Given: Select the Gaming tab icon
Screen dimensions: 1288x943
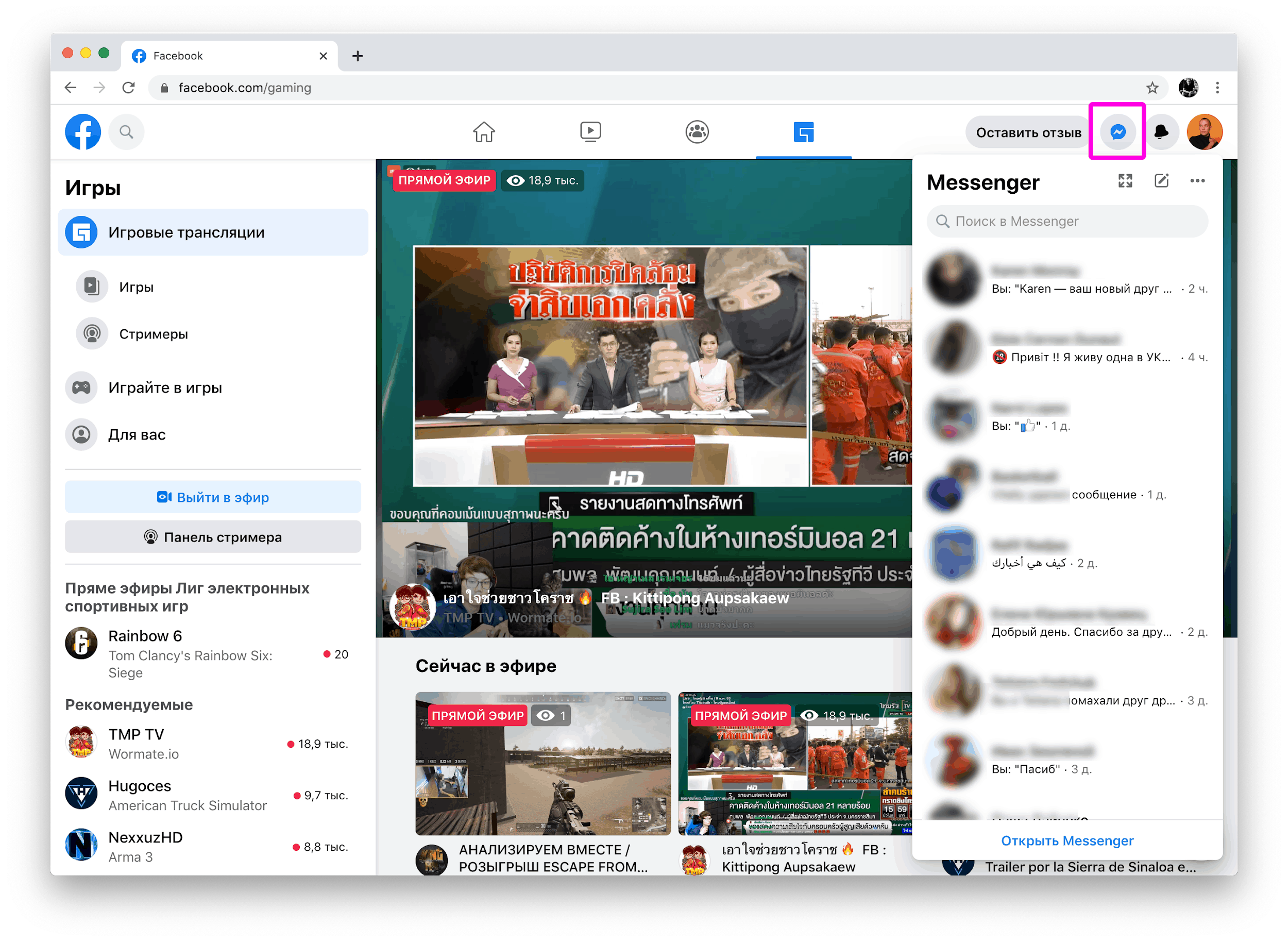Looking at the screenshot, I should (804, 132).
